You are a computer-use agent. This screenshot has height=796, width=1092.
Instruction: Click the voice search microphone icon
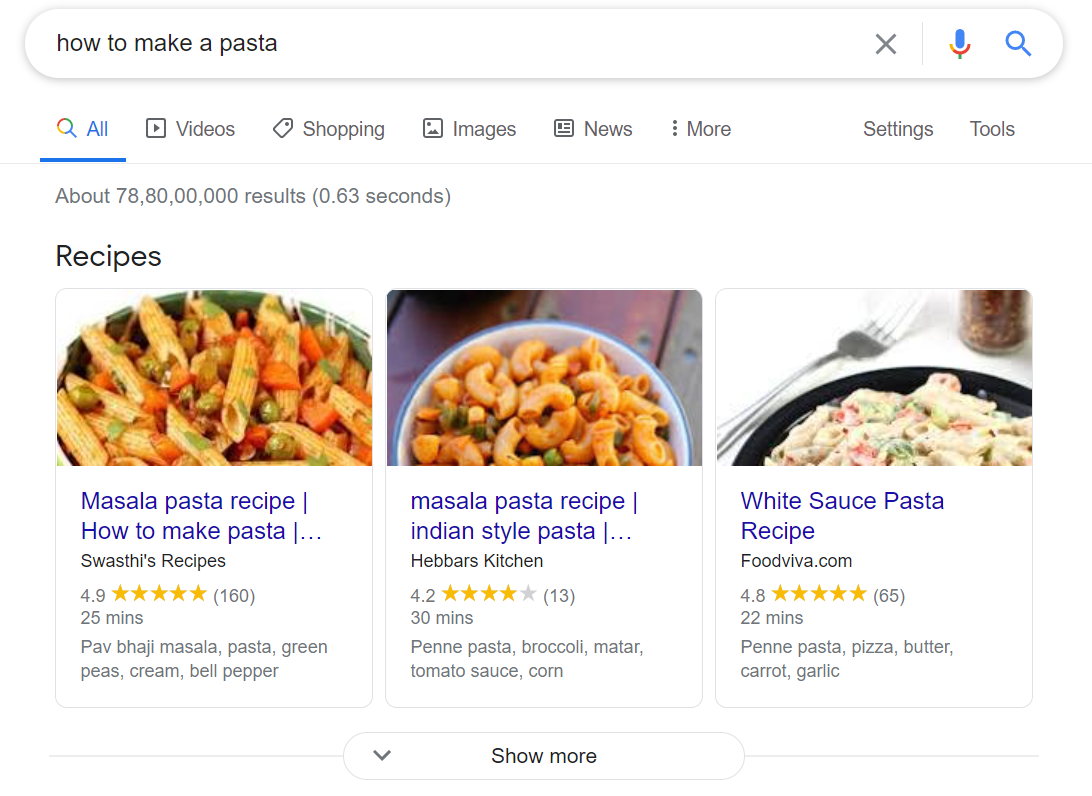point(960,44)
